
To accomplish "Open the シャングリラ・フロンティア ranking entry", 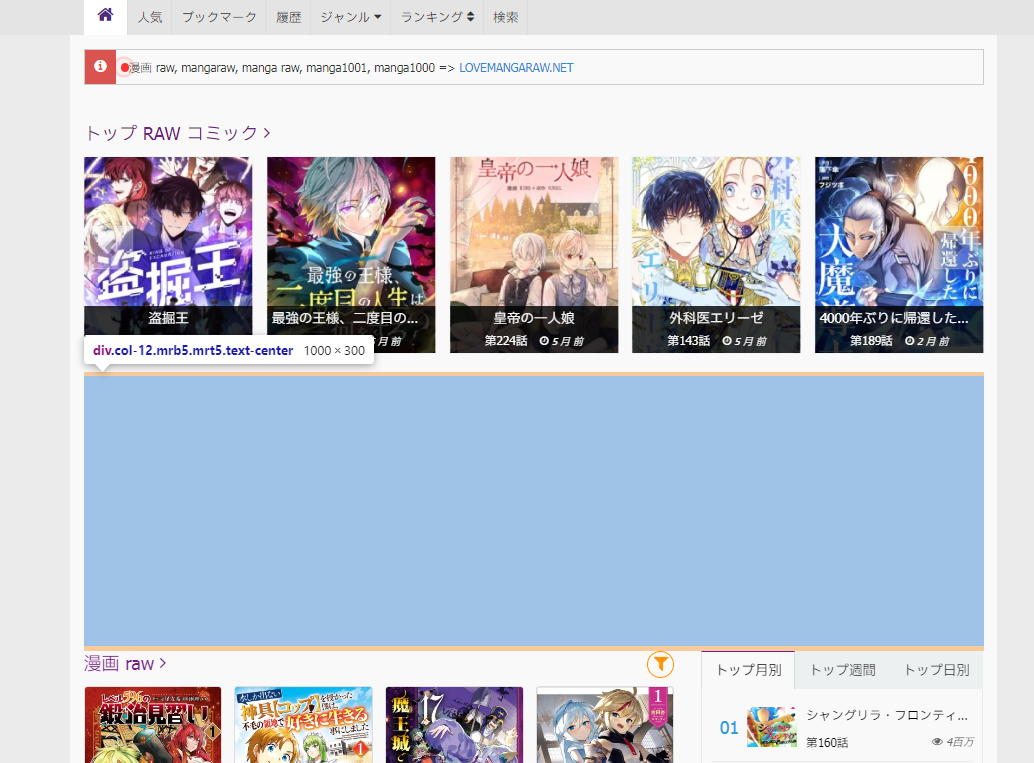I will (x=886, y=716).
